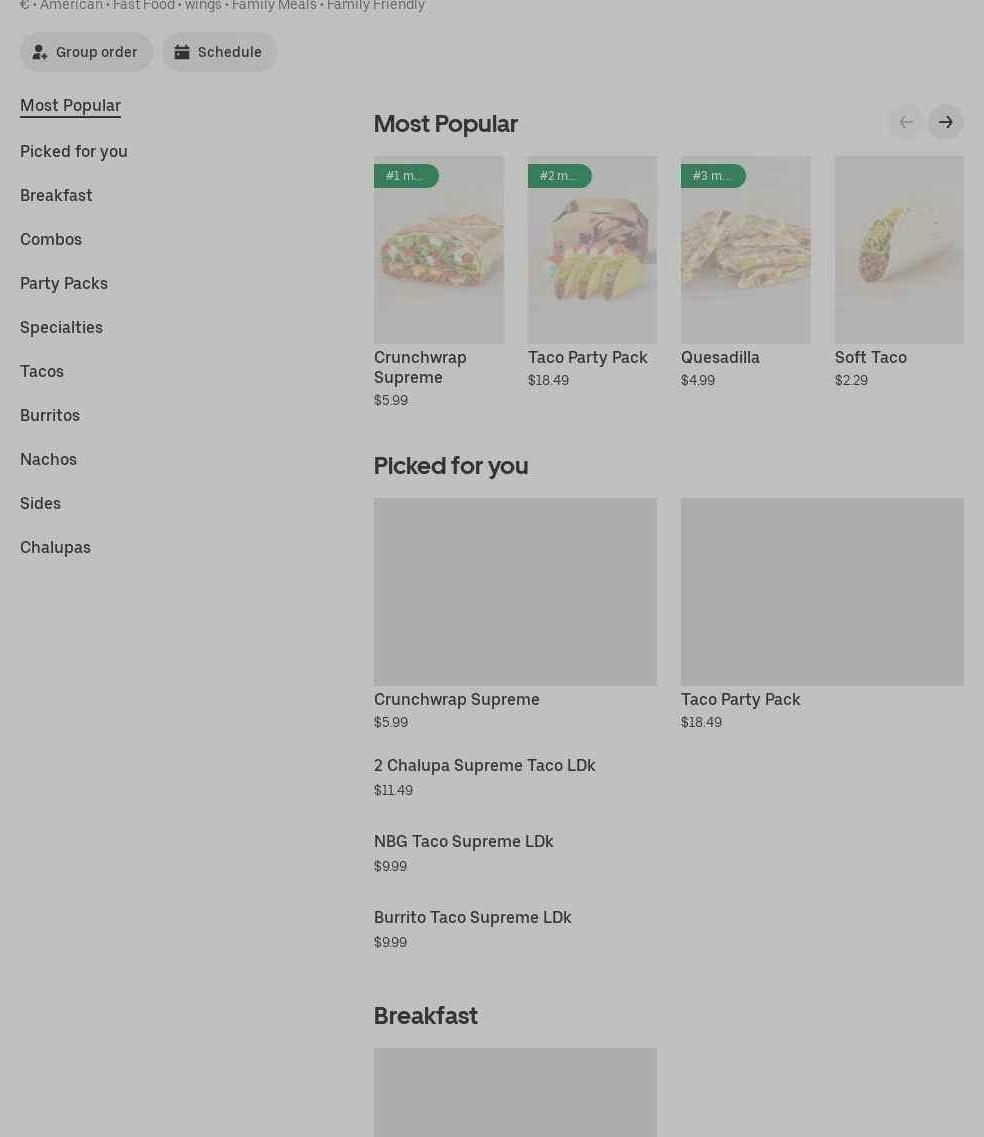Viewport: 984px width, 1137px height.
Task: Go to the Chalupas section
Action: point(55,547)
